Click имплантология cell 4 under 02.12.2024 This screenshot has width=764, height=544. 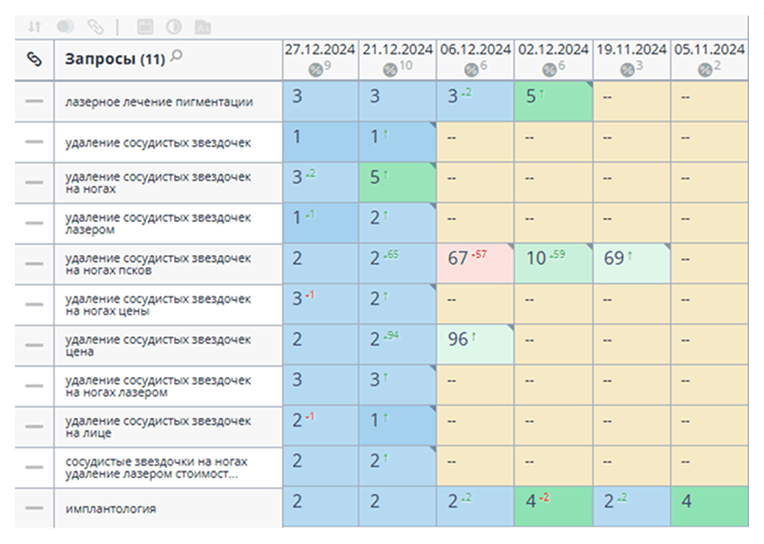[x=554, y=506]
